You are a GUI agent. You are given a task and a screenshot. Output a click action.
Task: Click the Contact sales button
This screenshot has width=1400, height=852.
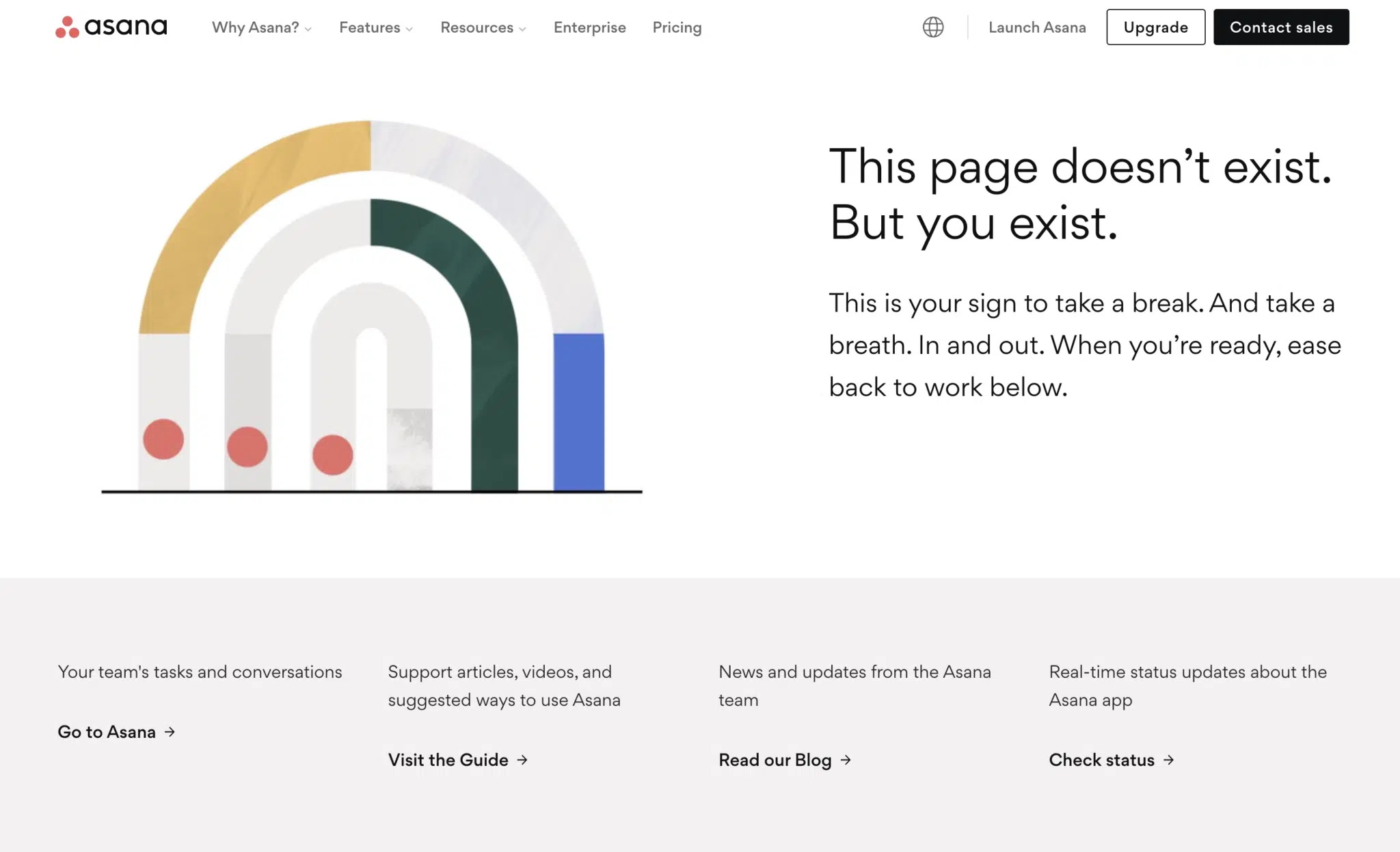click(x=1280, y=27)
